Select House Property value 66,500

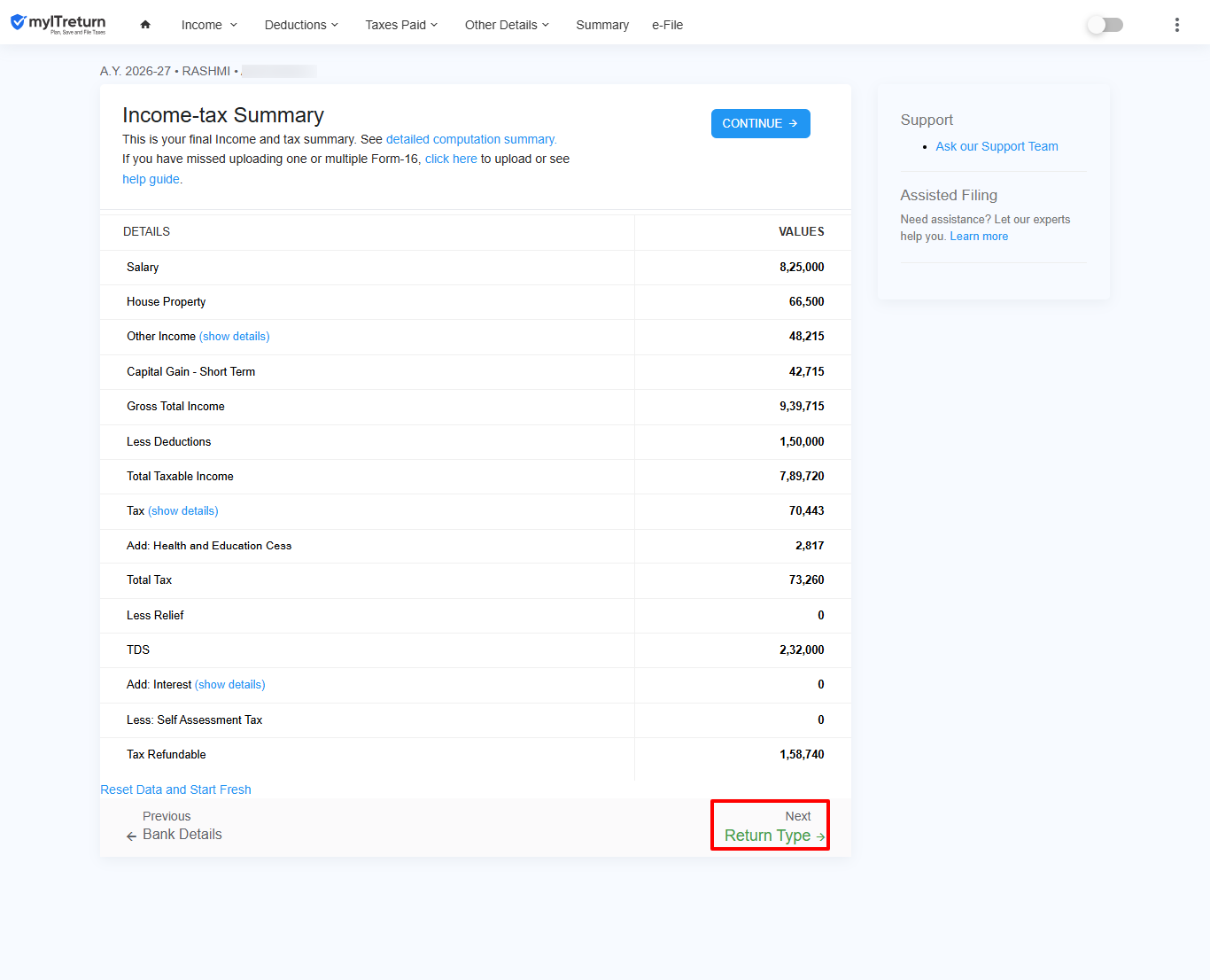[x=806, y=302]
